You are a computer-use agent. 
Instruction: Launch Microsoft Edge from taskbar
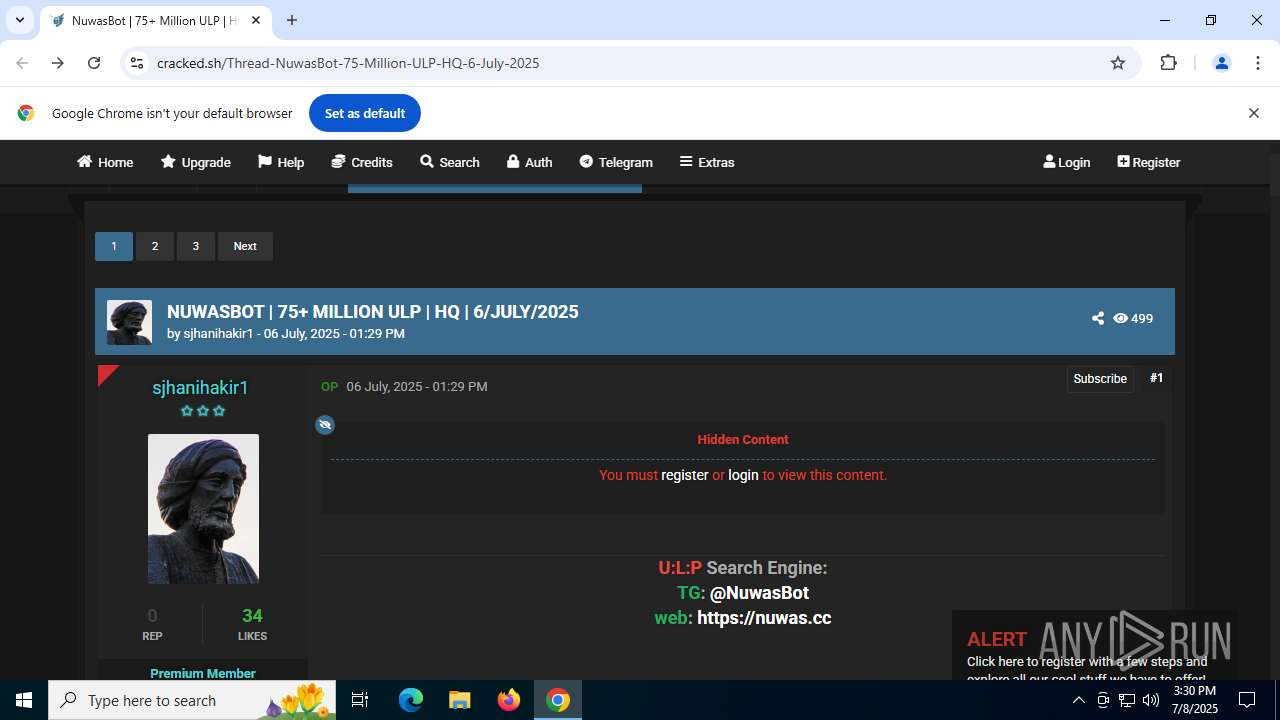click(411, 700)
